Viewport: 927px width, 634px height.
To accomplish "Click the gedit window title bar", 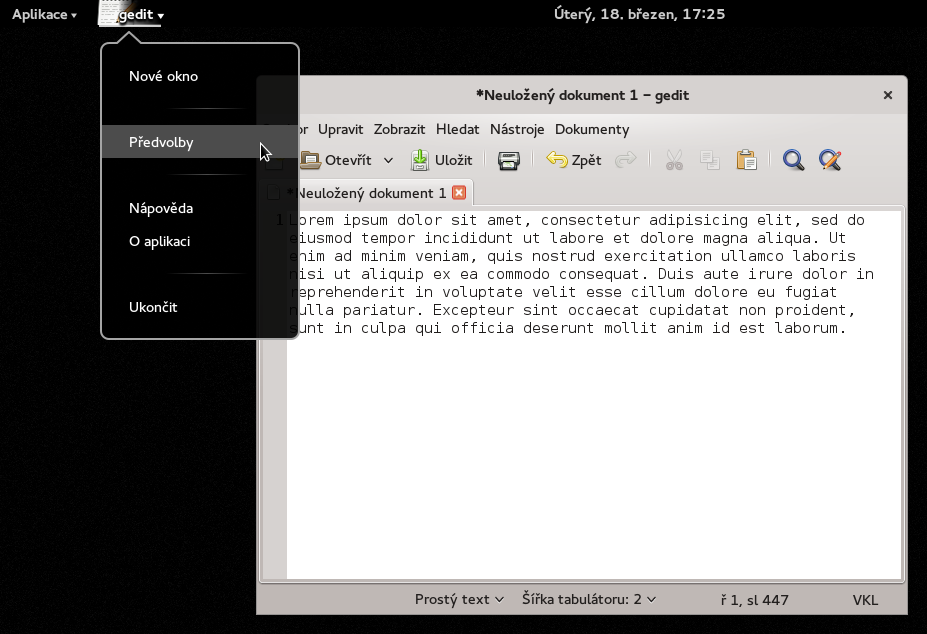I will tap(582, 95).
